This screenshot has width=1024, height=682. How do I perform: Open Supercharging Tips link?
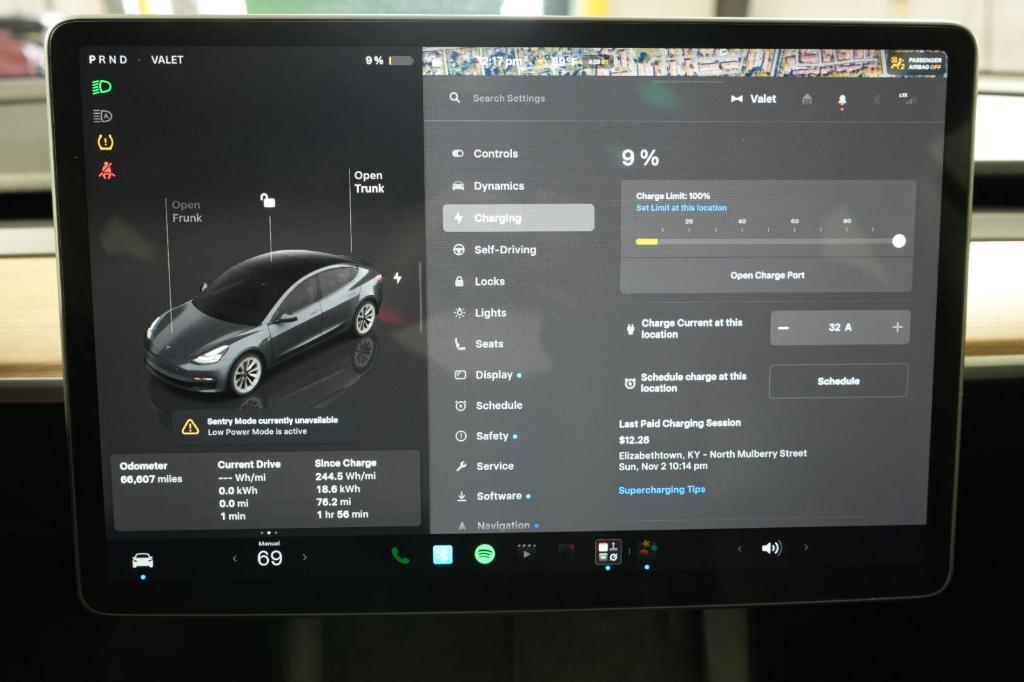[662, 489]
